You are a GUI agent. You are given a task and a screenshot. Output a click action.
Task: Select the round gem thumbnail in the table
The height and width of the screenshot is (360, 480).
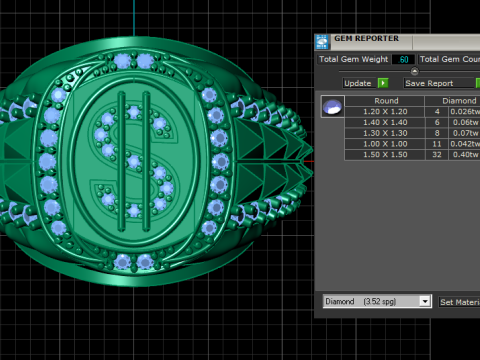332,106
